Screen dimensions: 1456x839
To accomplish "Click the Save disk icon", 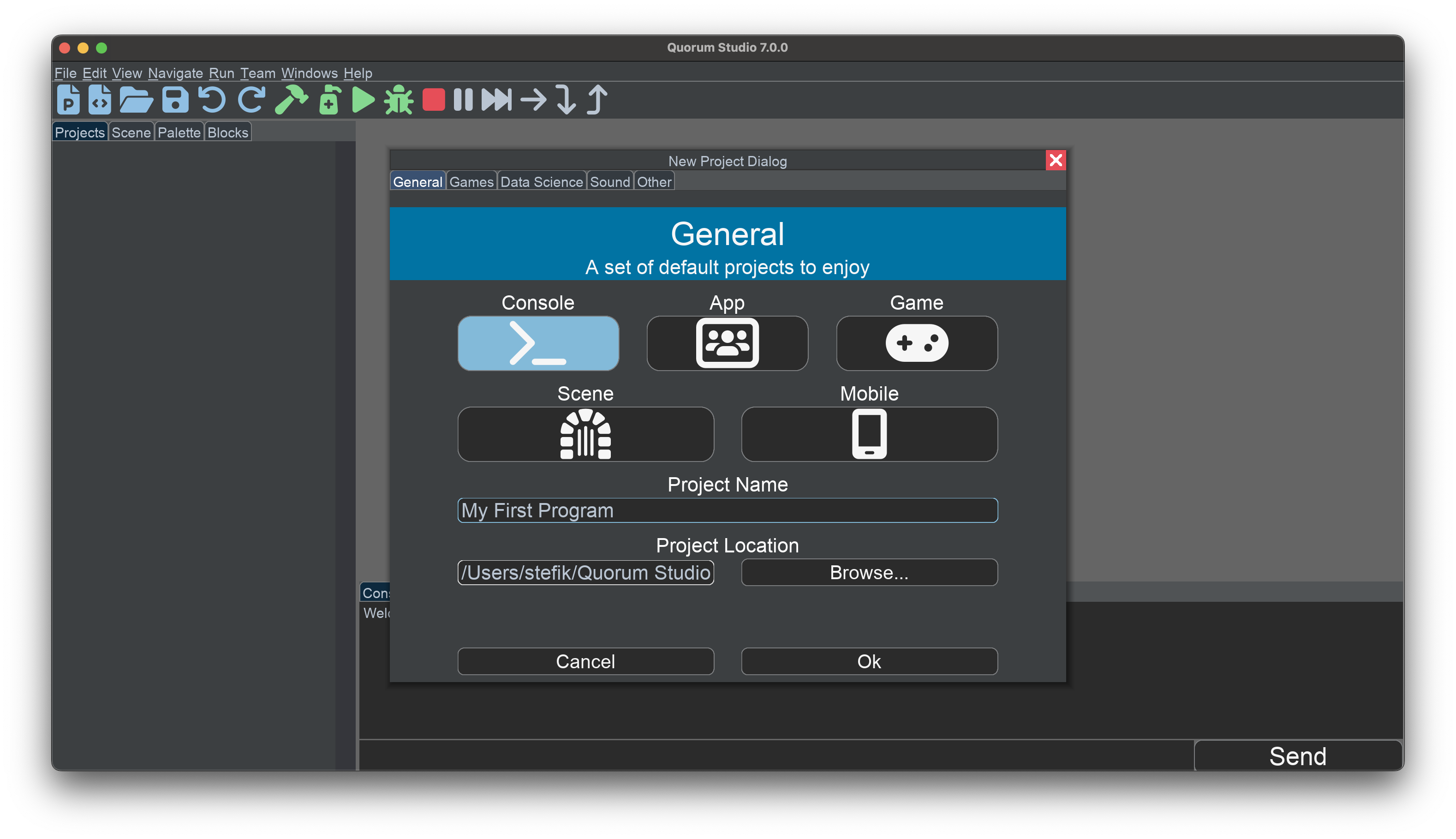I will (x=175, y=100).
